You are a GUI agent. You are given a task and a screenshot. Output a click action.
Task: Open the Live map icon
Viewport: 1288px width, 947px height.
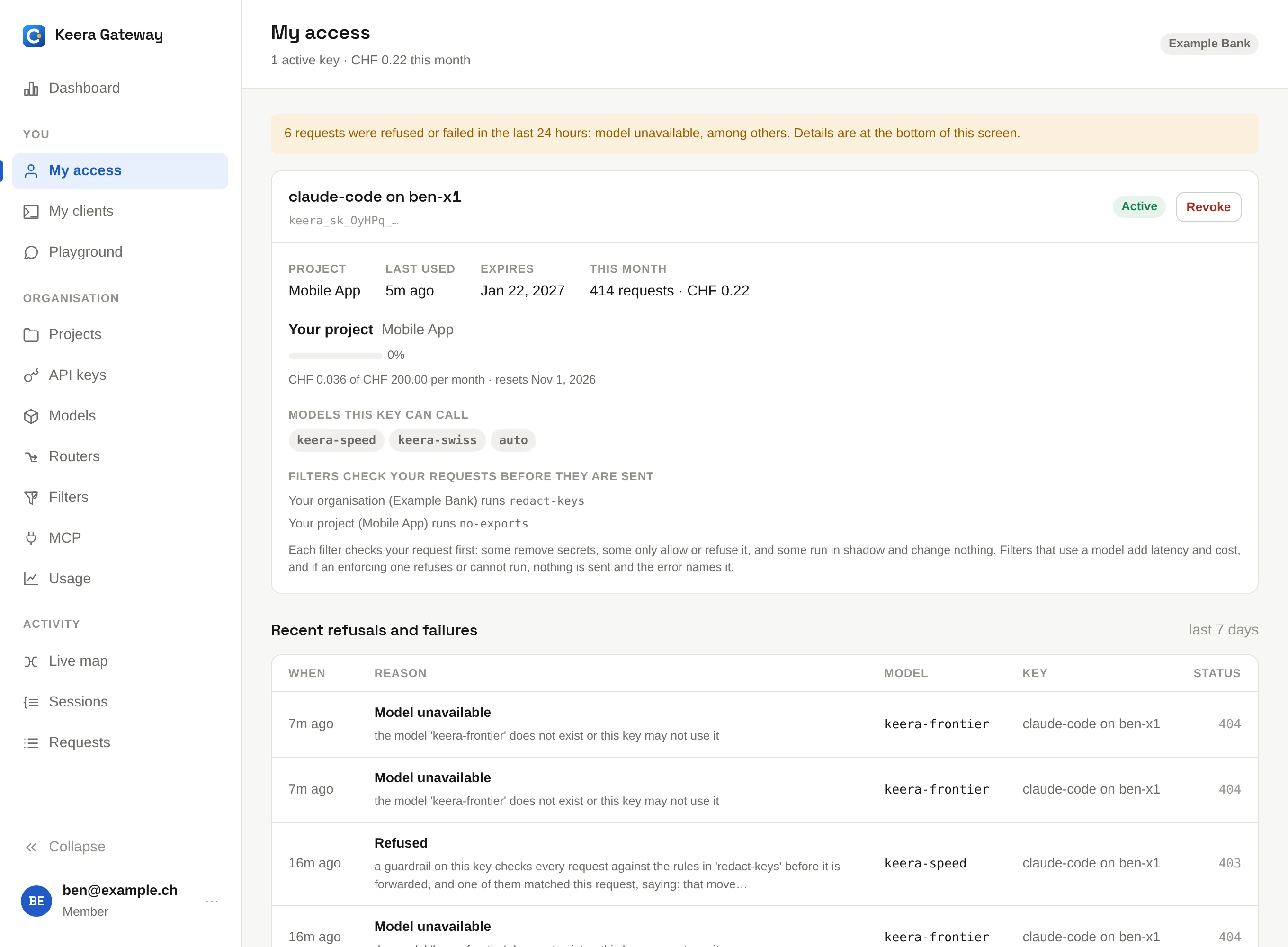tap(31, 661)
